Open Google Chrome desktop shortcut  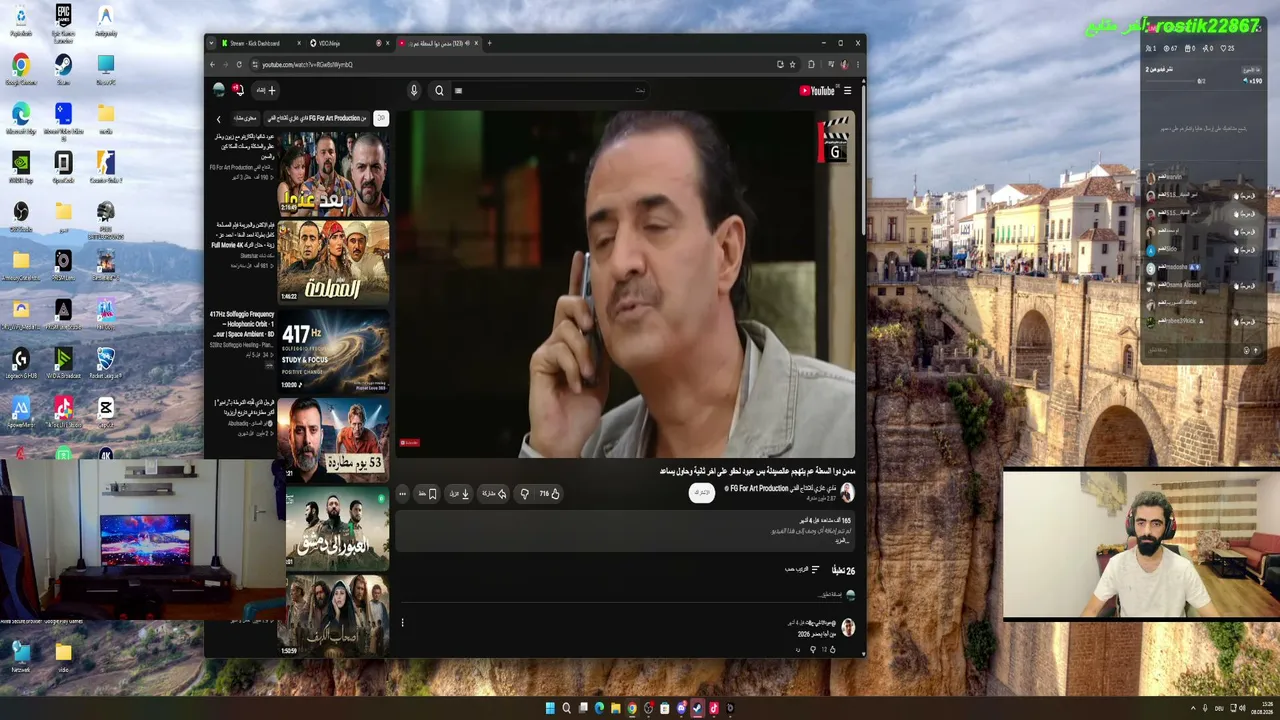[x=21, y=69]
